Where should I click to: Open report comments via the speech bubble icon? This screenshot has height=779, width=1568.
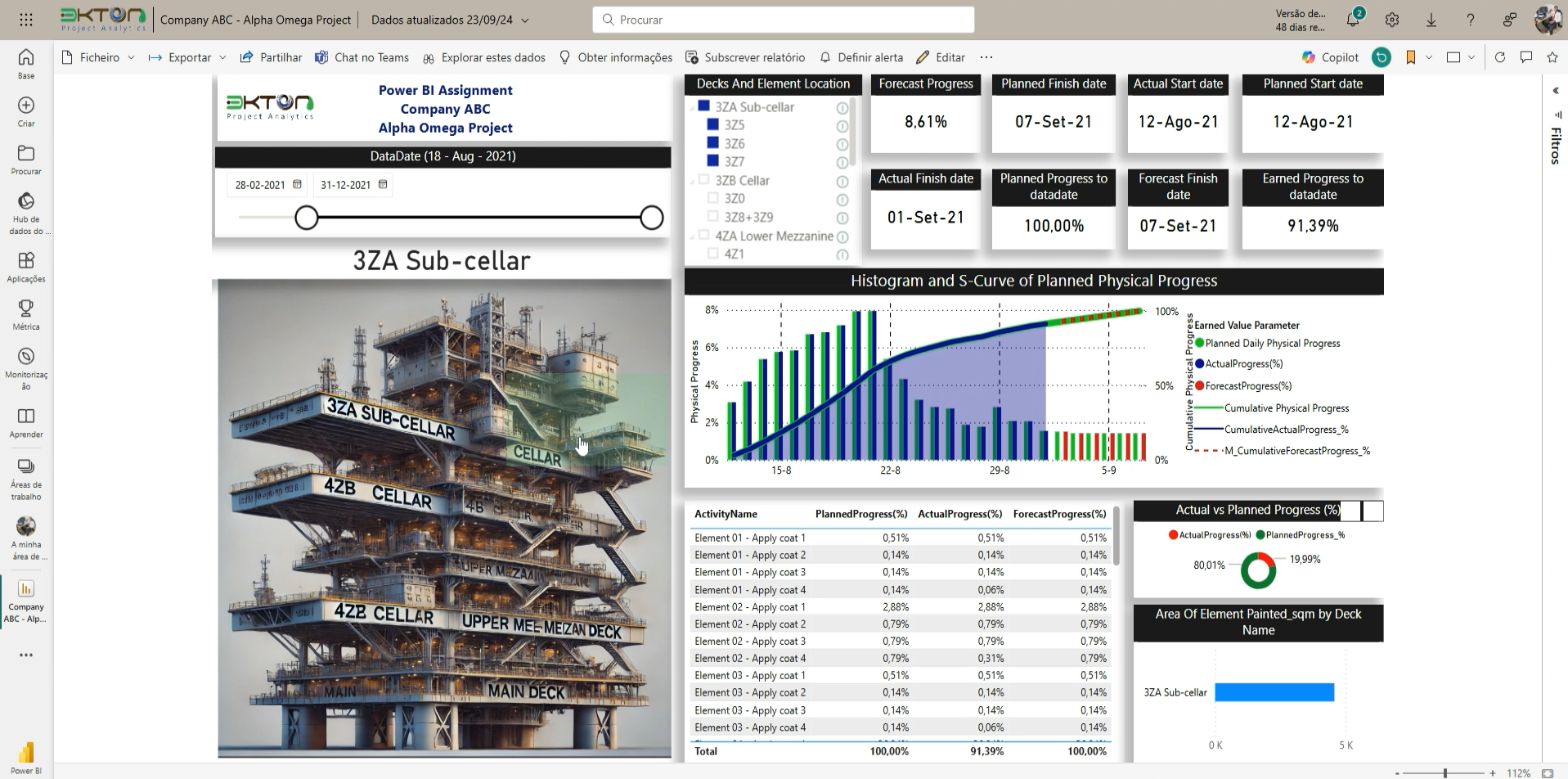click(x=1526, y=57)
